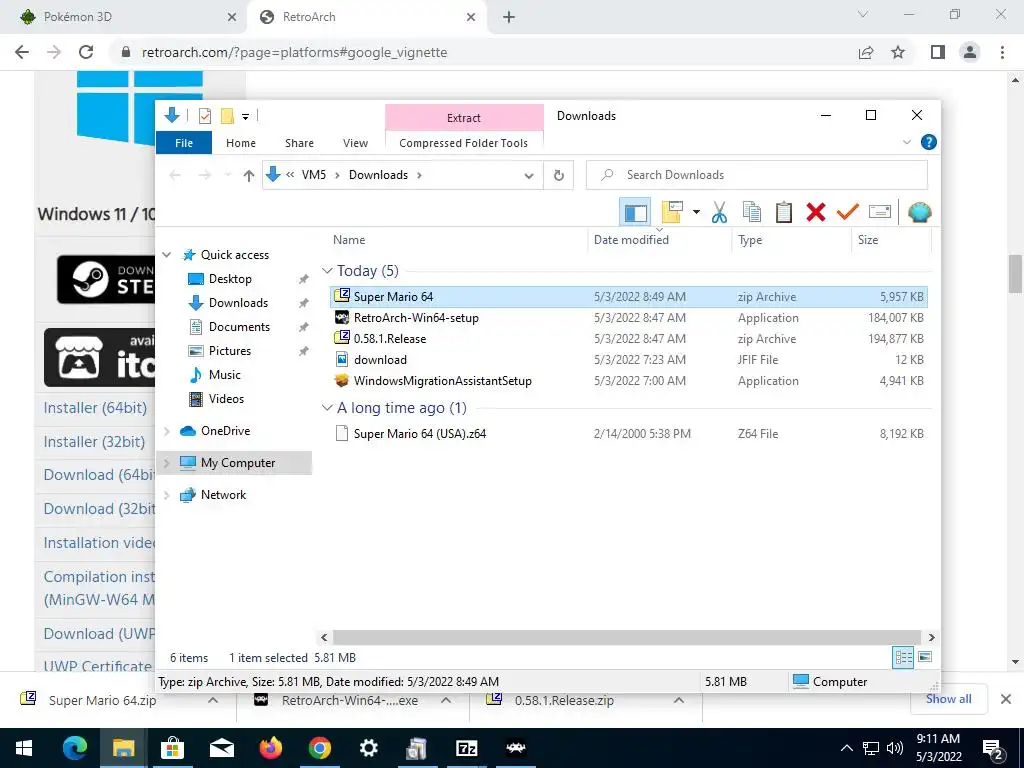
Task: Open the Share ribbon tab
Action: tap(299, 143)
